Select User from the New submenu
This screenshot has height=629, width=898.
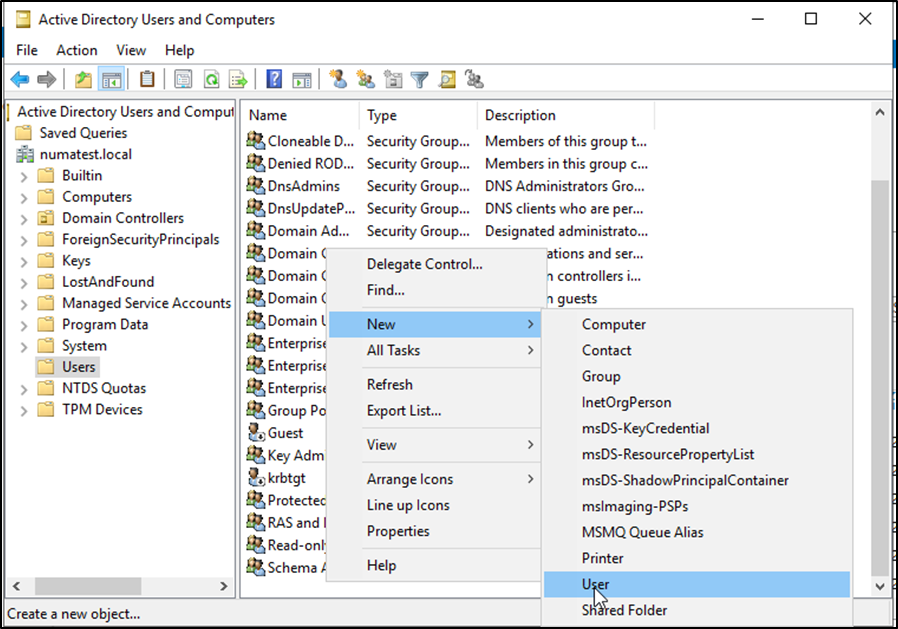[x=596, y=584]
